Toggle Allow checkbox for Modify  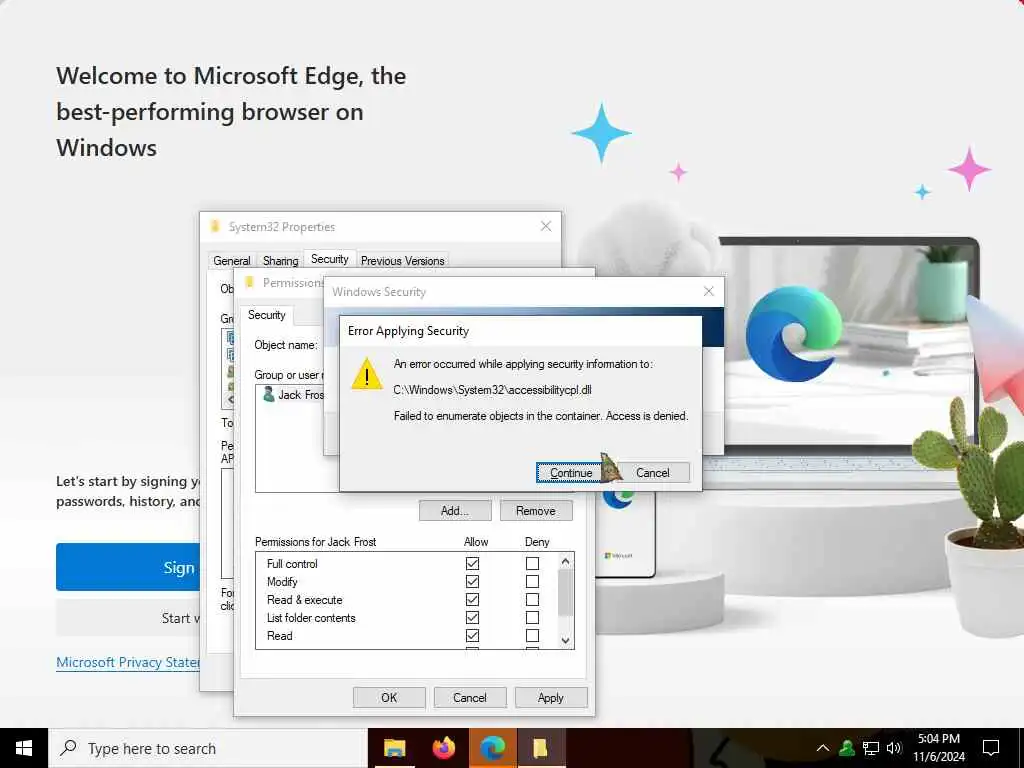coord(472,581)
